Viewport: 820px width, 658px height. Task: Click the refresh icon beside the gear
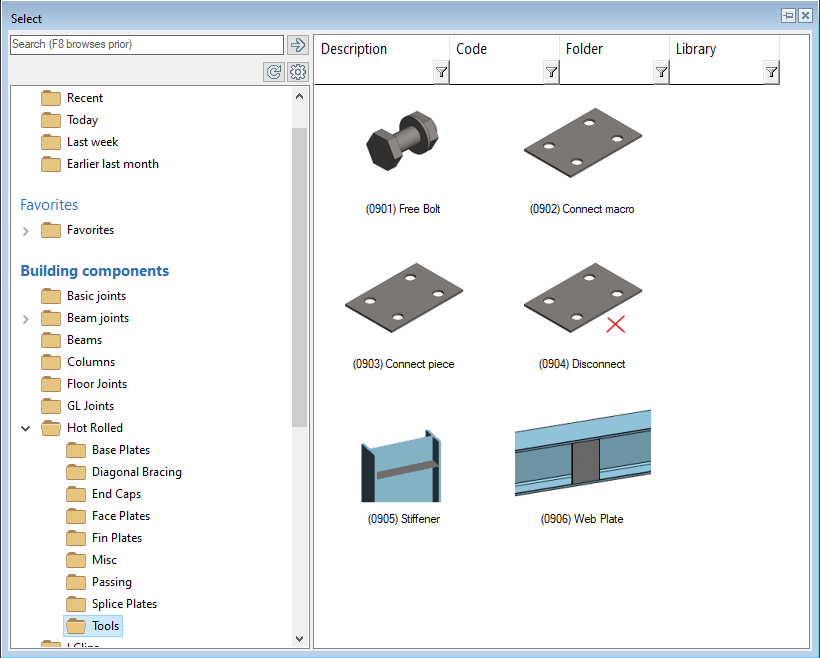pyautogui.click(x=273, y=72)
